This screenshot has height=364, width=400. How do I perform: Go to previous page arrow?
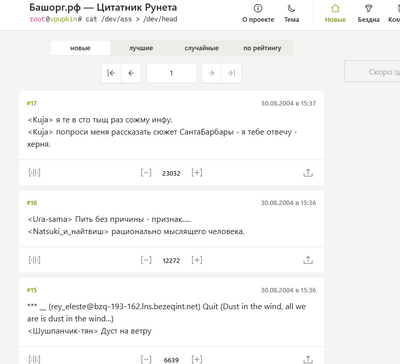pos(131,73)
